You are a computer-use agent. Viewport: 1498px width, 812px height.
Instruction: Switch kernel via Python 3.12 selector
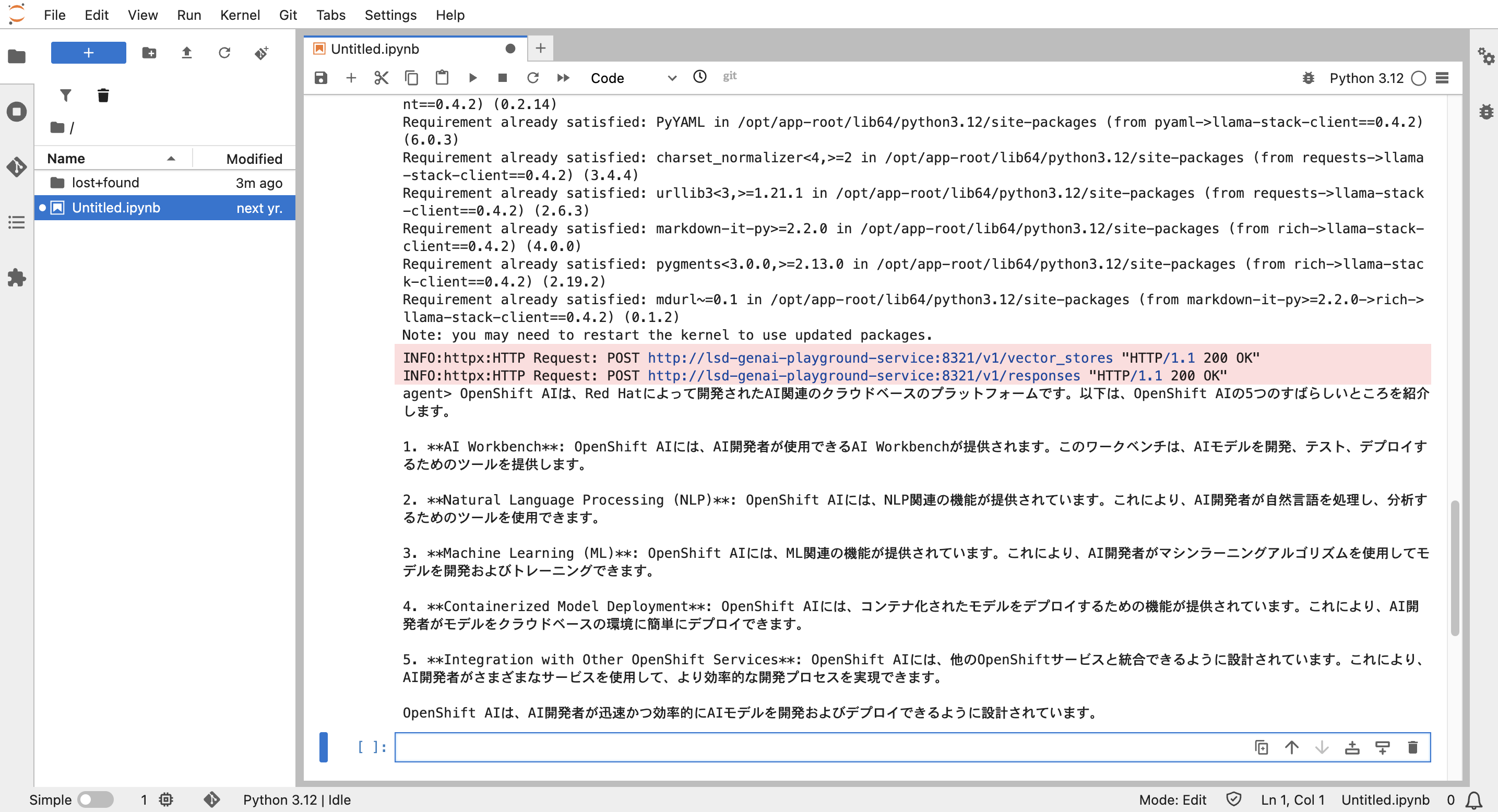(x=1366, y=78)
